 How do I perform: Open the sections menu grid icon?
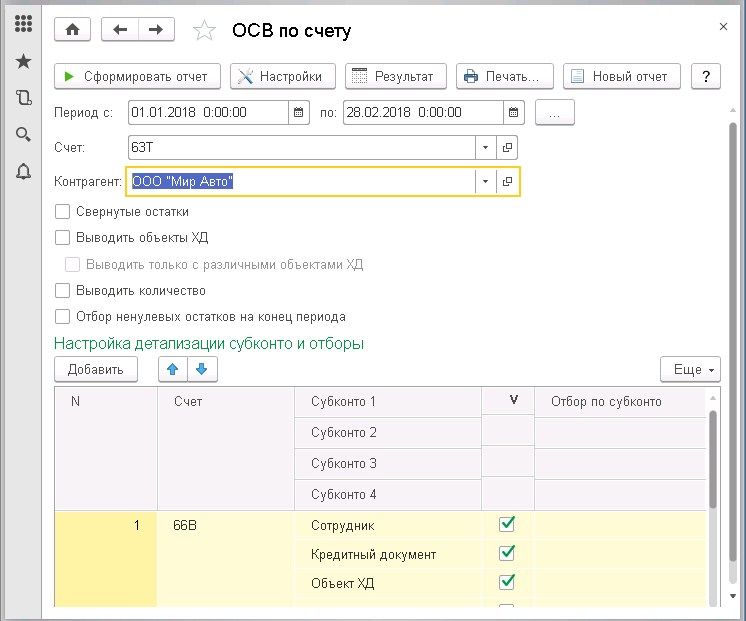(x=23, y=23)
